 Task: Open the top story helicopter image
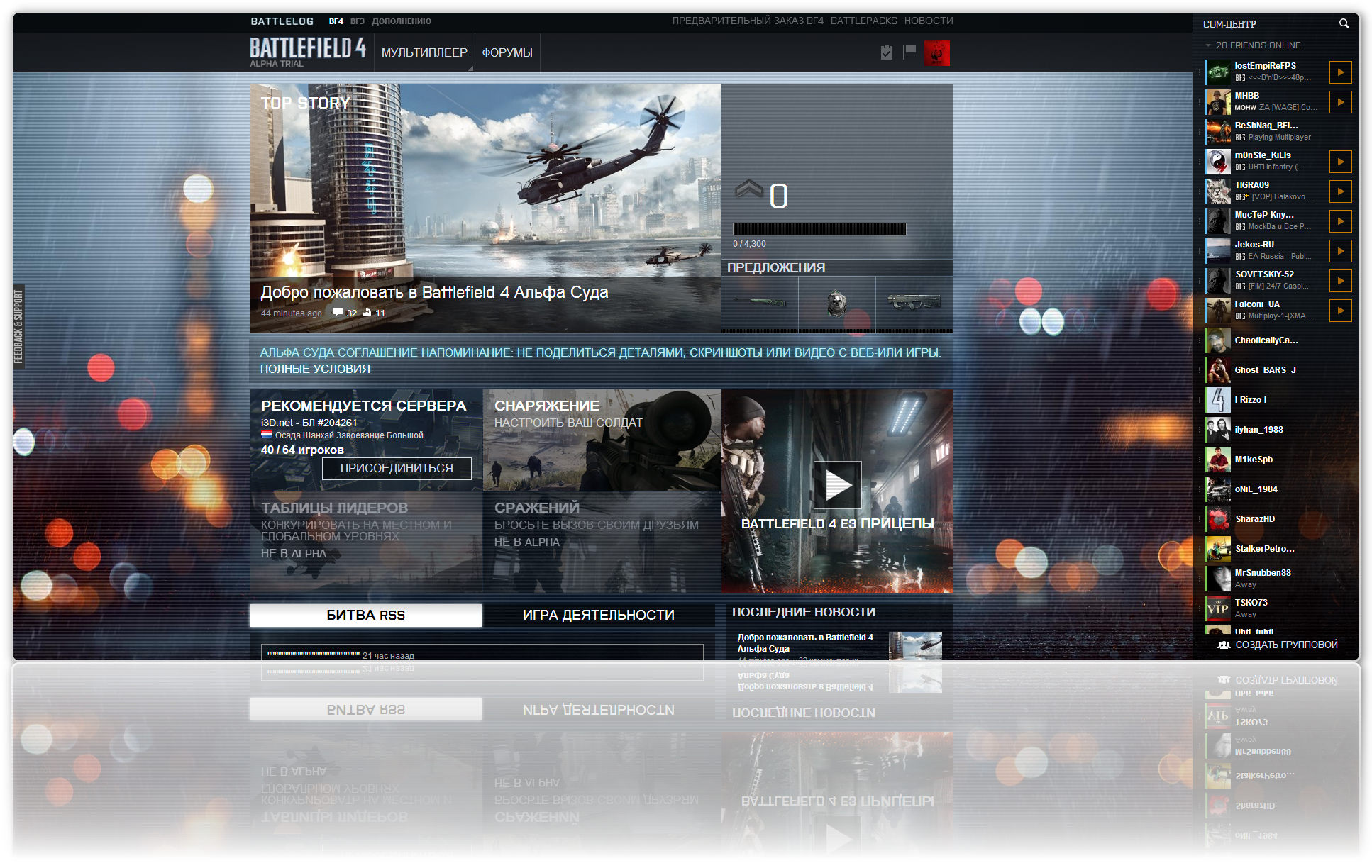(485, 180)
